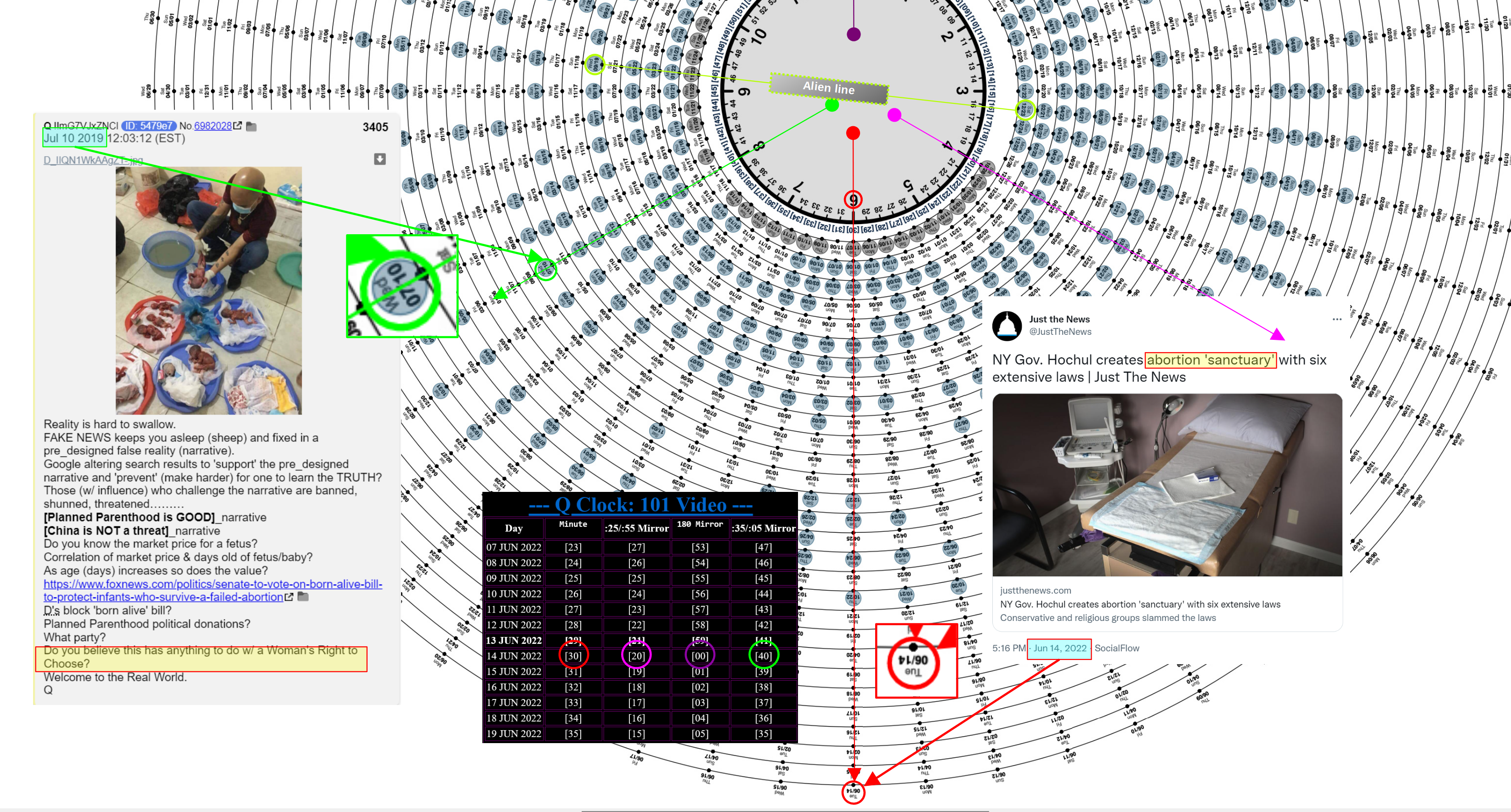Click the :25/:55 Mirror column header
This screenshot has height=812, width=1511.
(636, 528)
